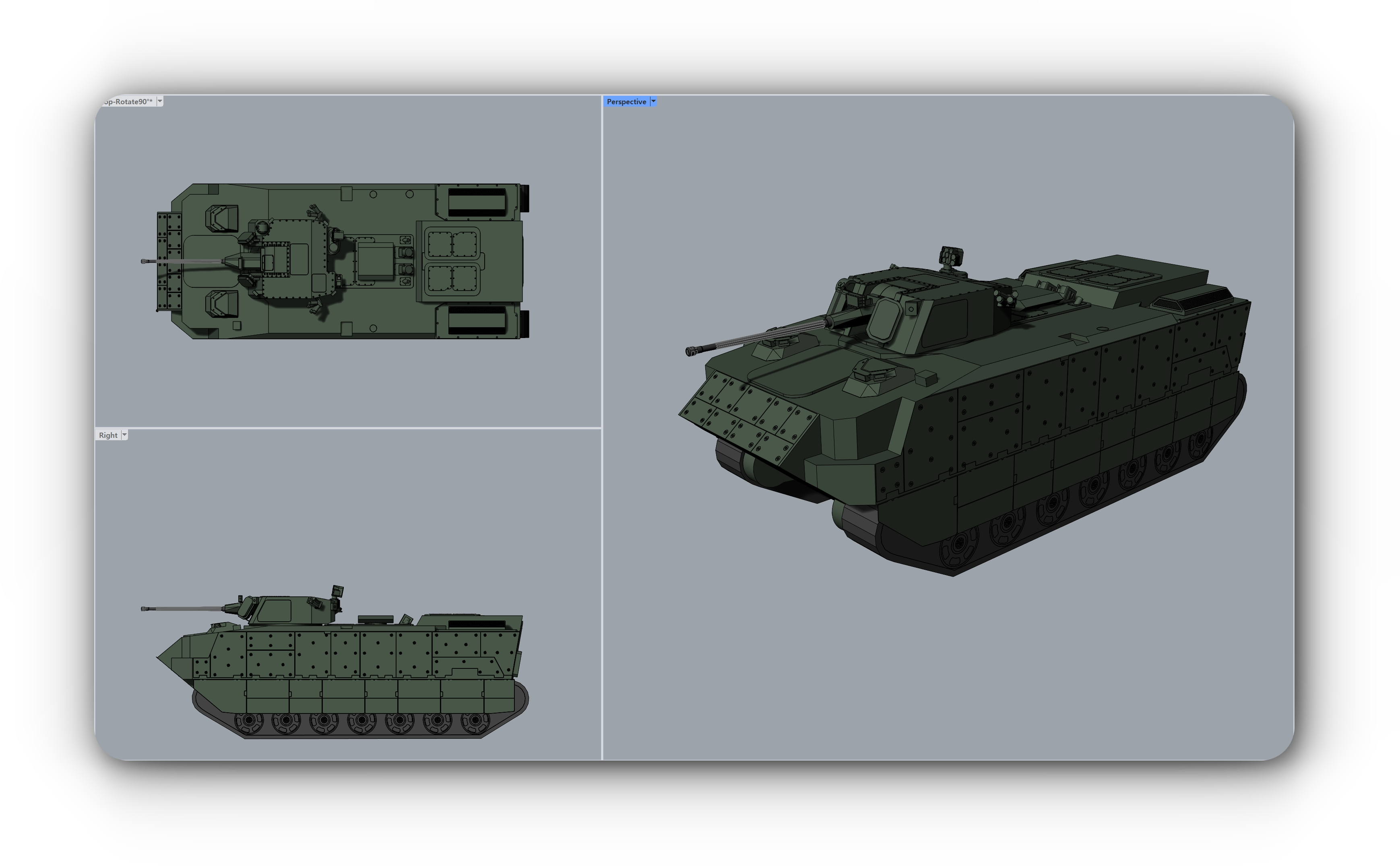
Task: Select the upper rear black vent in Top view
Action: click(477, 202)
